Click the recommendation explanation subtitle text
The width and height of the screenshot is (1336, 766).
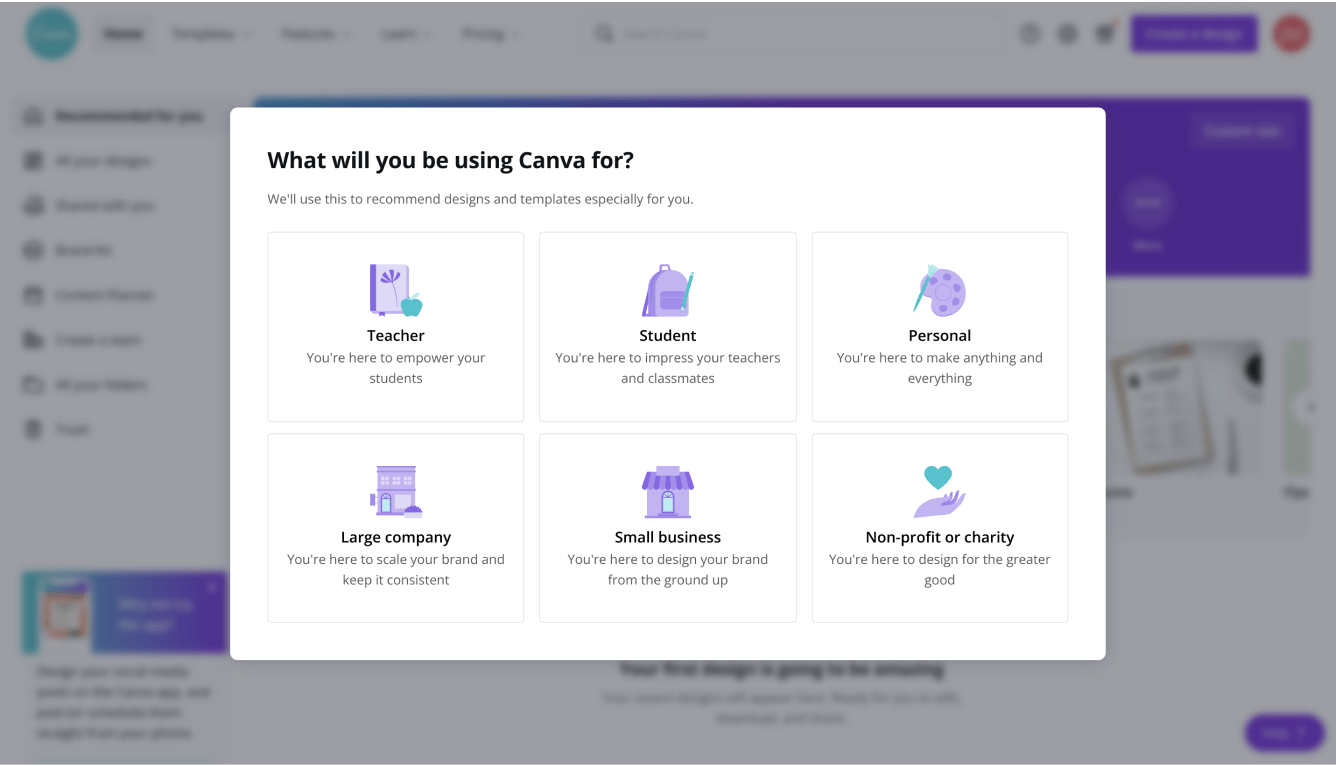point(480,199)
